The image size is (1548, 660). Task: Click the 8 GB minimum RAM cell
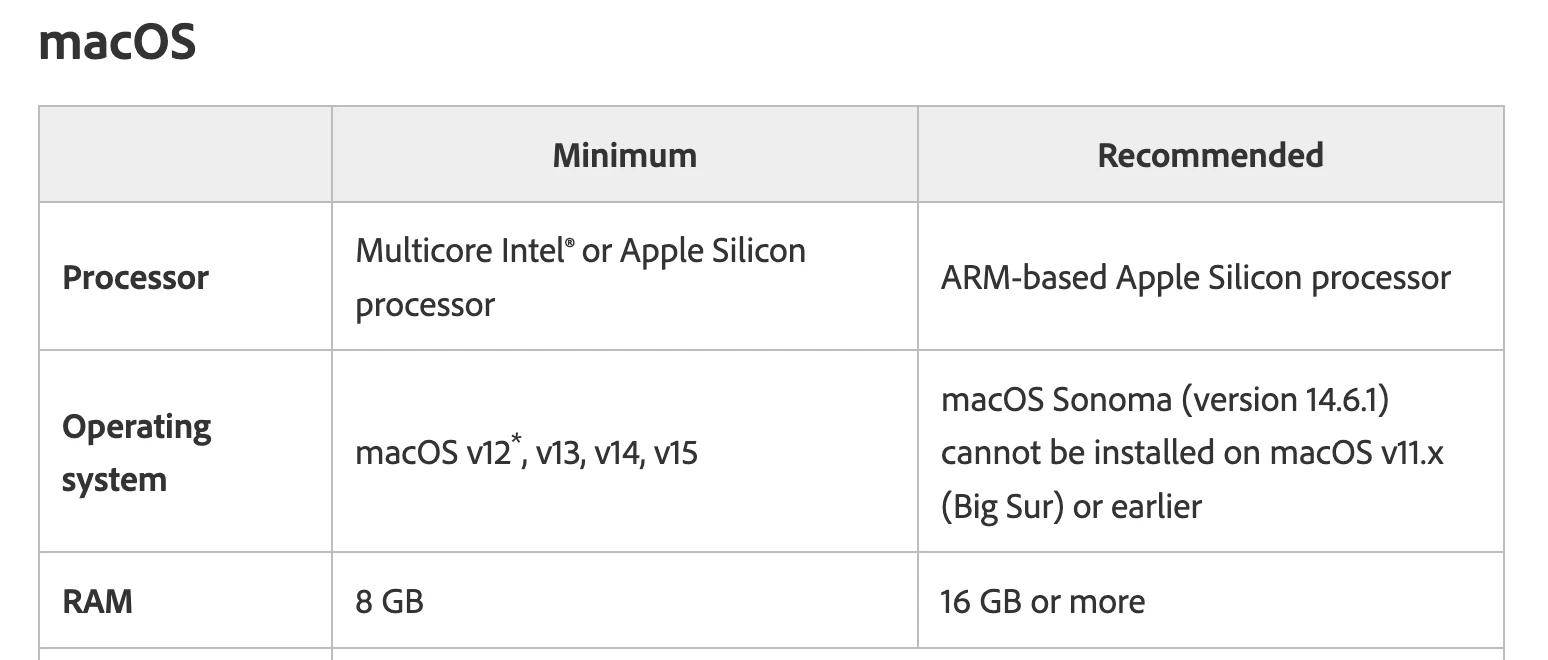[x=389, y=602]
